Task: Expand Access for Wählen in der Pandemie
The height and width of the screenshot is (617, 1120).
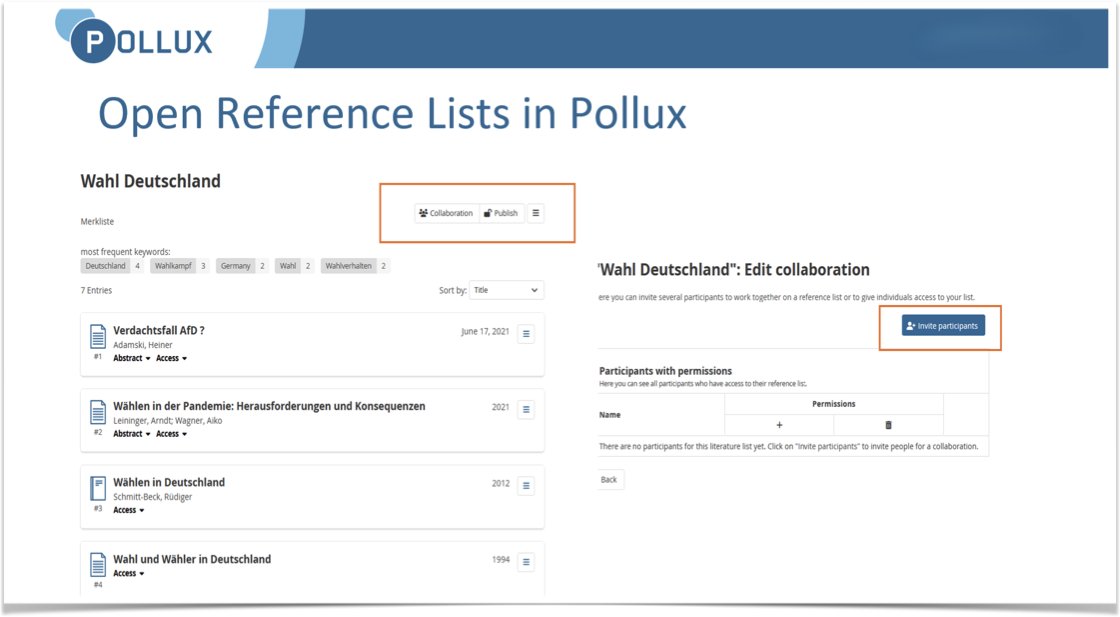Action: [x=171, y=434]
